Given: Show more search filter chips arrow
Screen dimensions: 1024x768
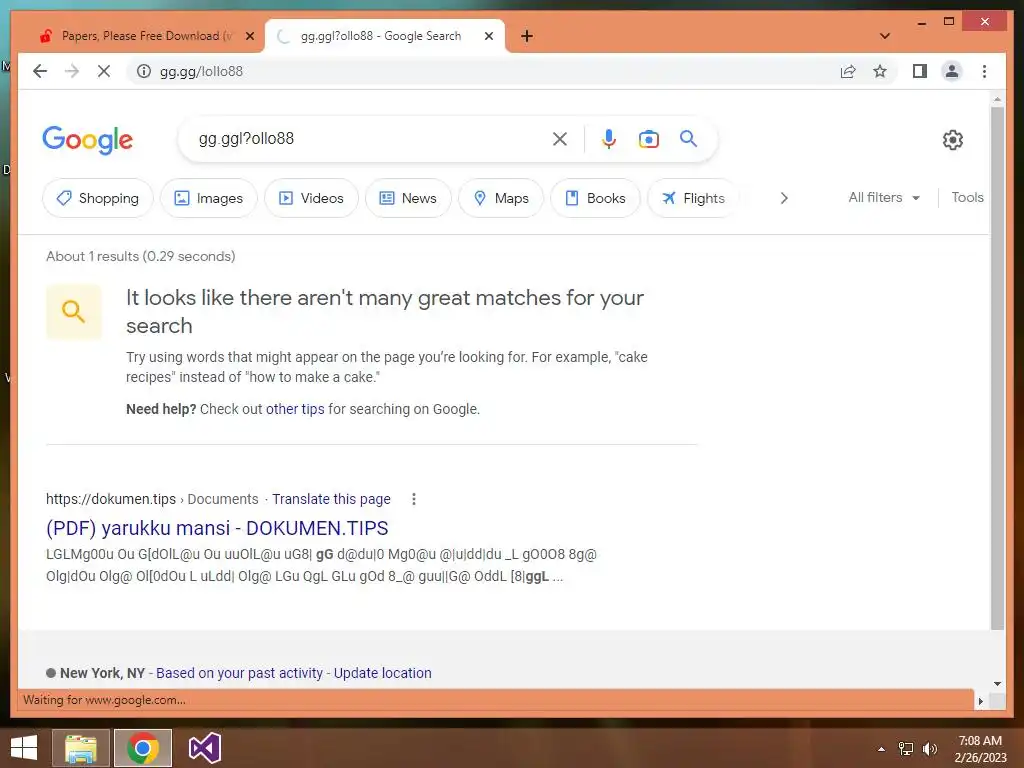Looking at the screenshot, I should click(784, 198).
